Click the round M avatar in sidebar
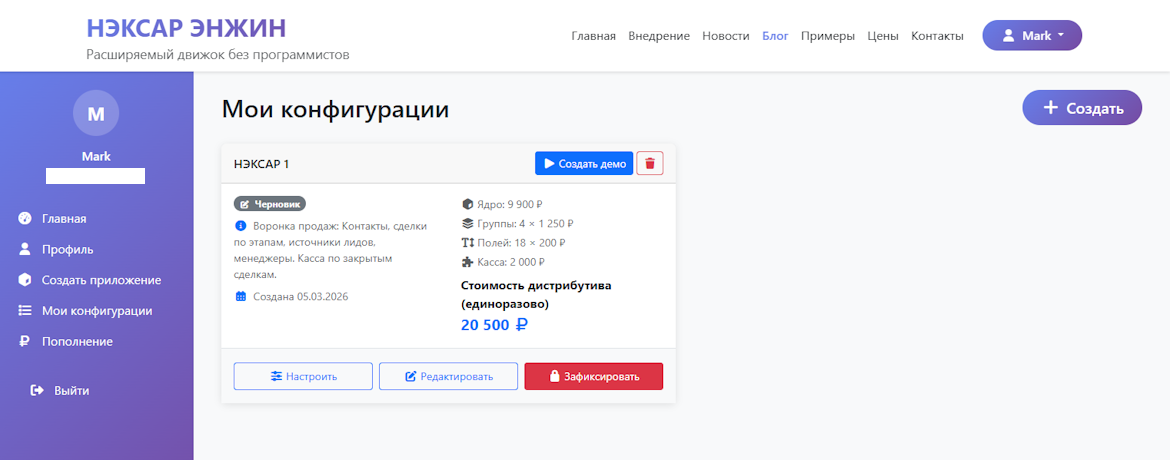This screenshot has width=1170, height=460. click(96, 113)
